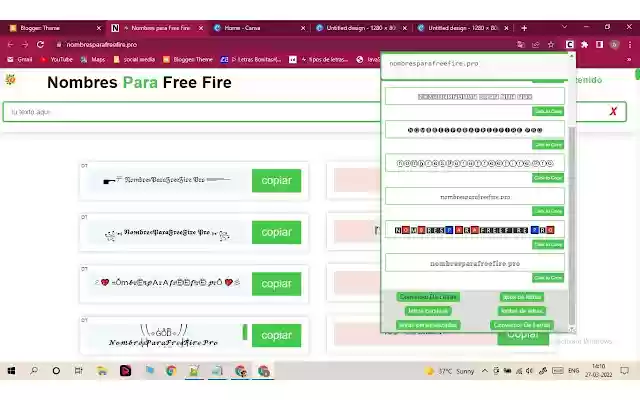Viewport: 640px width, 400px height.
Task: Open notification center on taskbar
Action: (x=624, y=371)
